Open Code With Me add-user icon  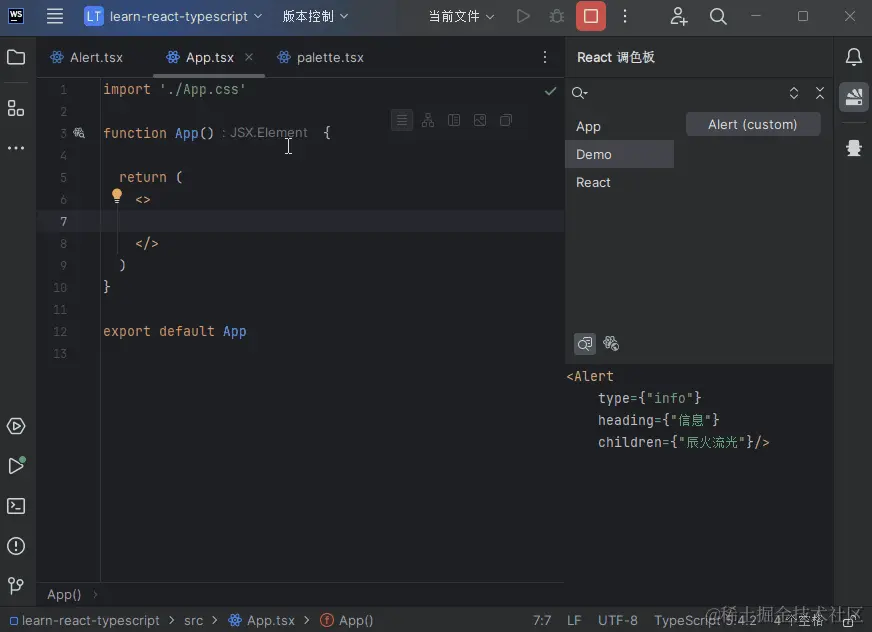pos(678,16)
